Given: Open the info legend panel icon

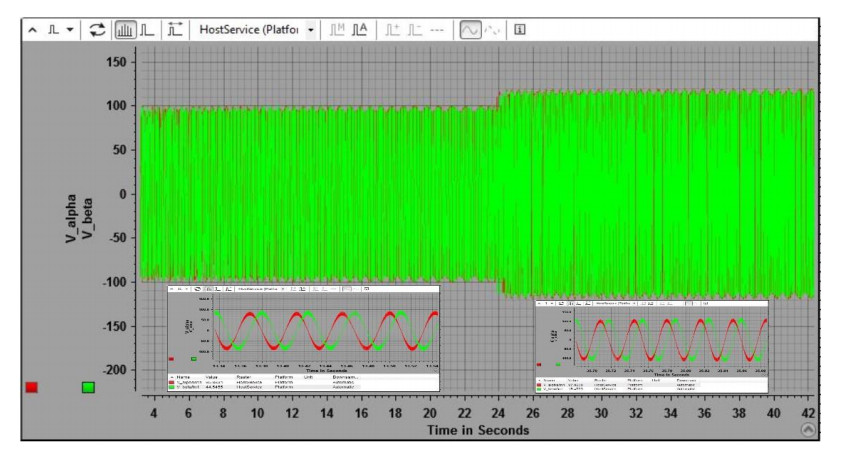Looking at the screenshot, I should (520, 29).
